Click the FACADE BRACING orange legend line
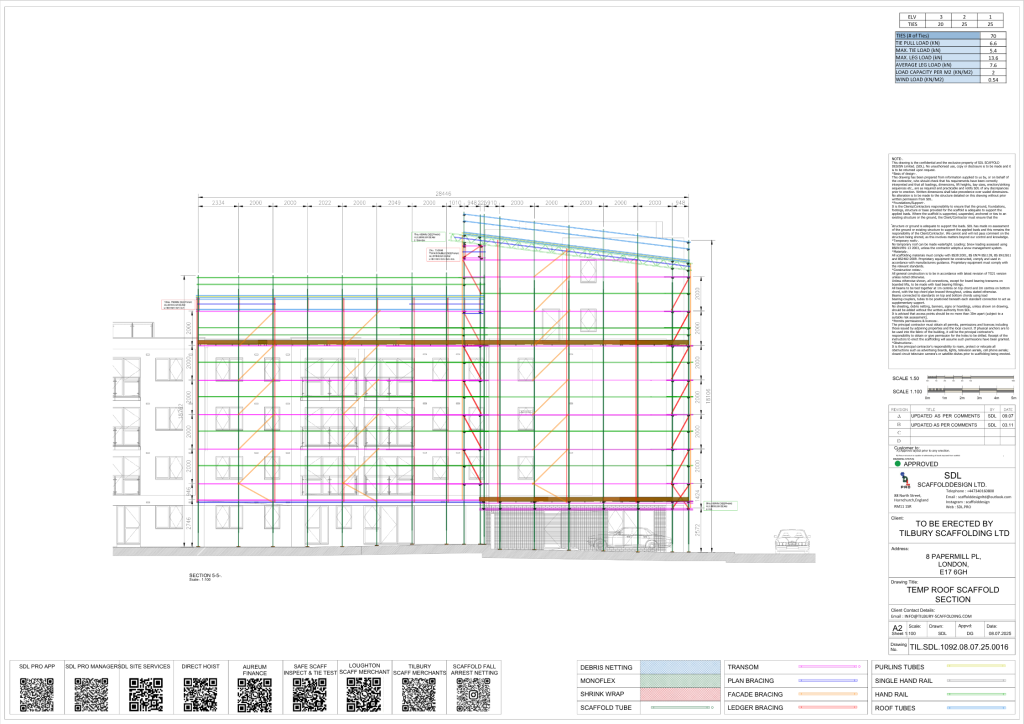The width and height of the screenshot is (1024, 724). coord(828,694)
